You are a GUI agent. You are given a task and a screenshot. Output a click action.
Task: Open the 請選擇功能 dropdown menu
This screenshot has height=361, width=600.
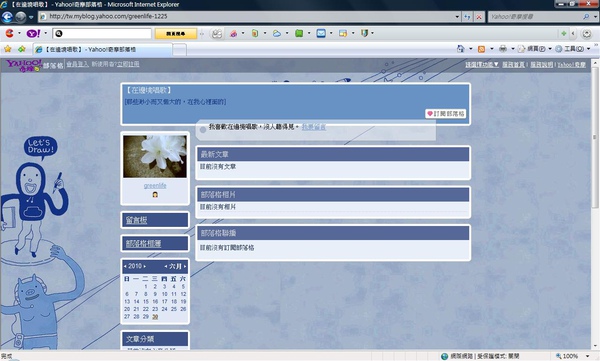(x=482, y=64)
